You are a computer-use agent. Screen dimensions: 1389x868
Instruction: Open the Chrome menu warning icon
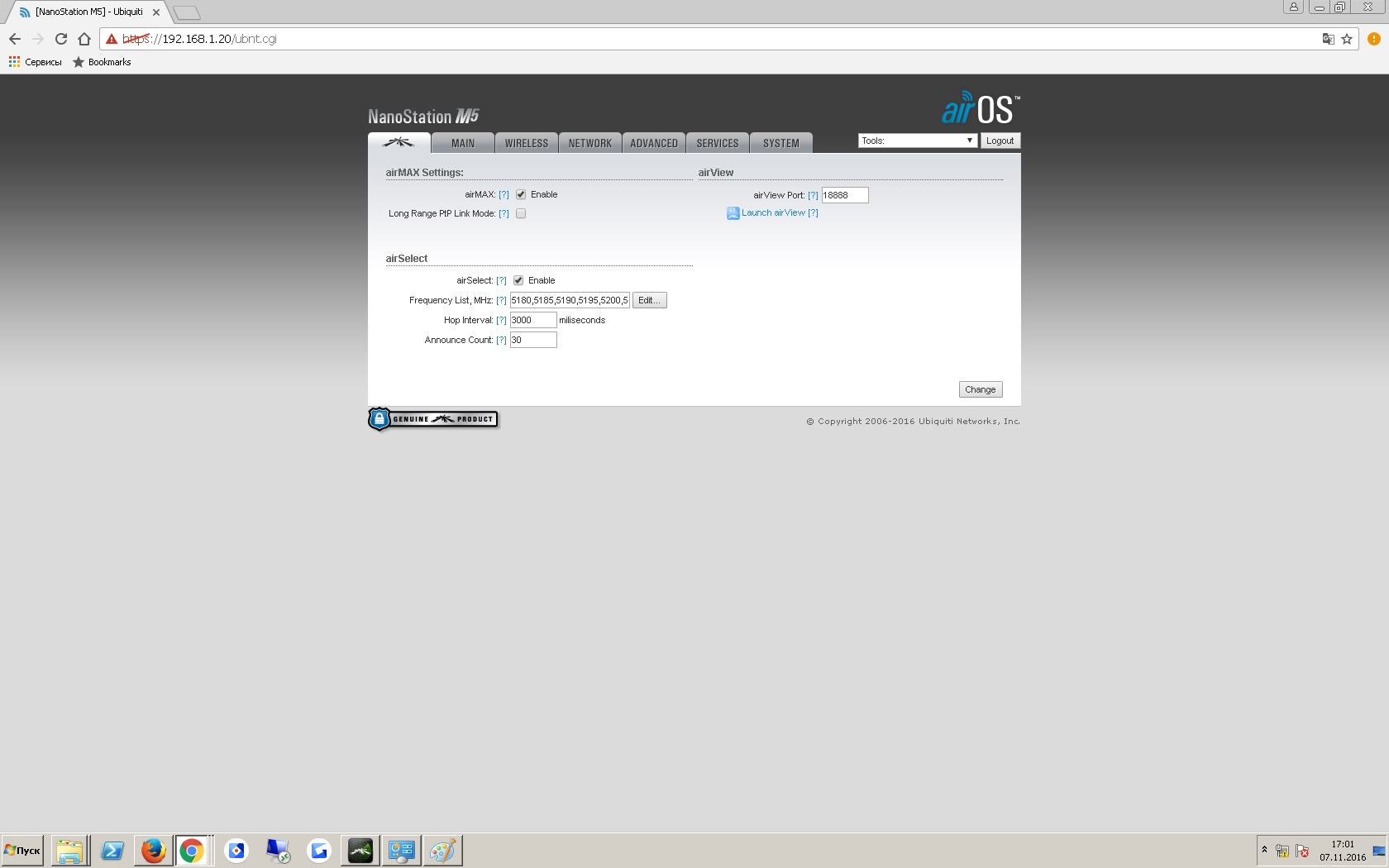(1374, 39)
